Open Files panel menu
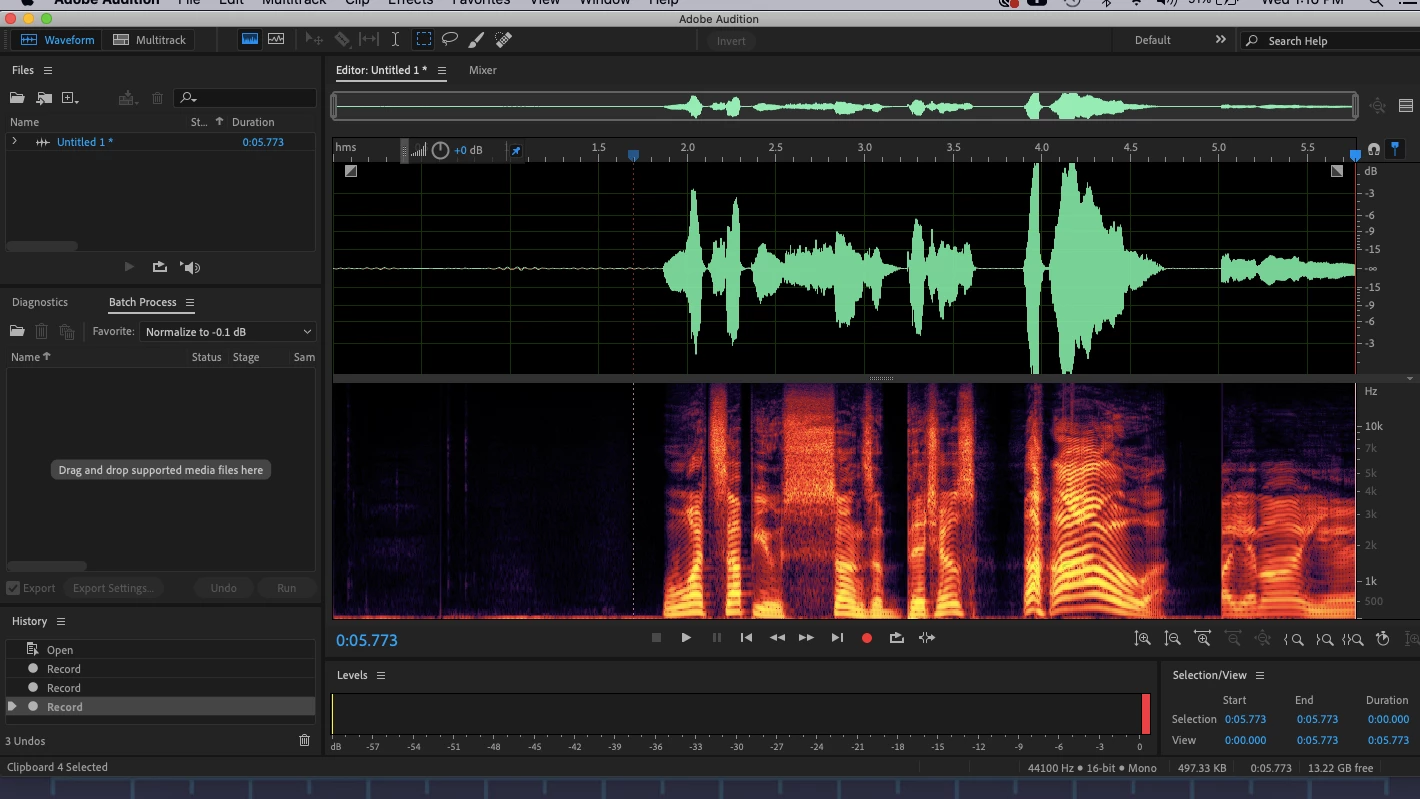1420x799 pixels. coord(48,70)
